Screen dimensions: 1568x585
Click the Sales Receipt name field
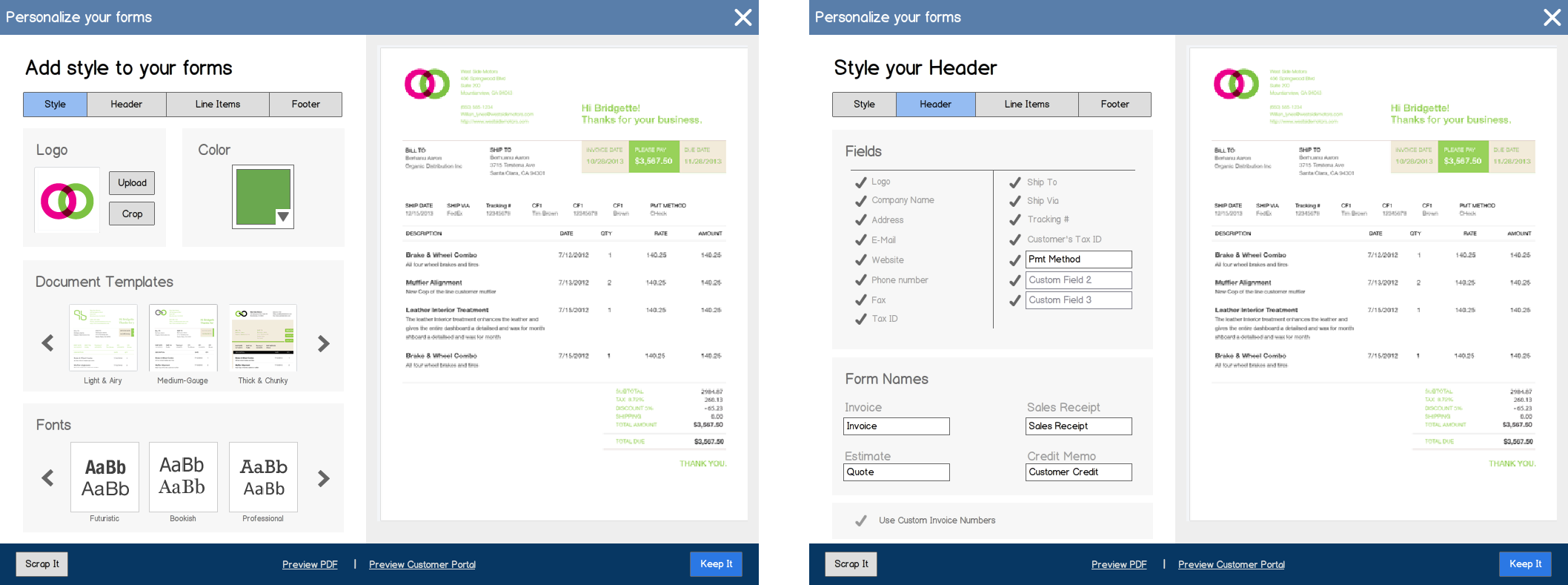point(1079,426)
